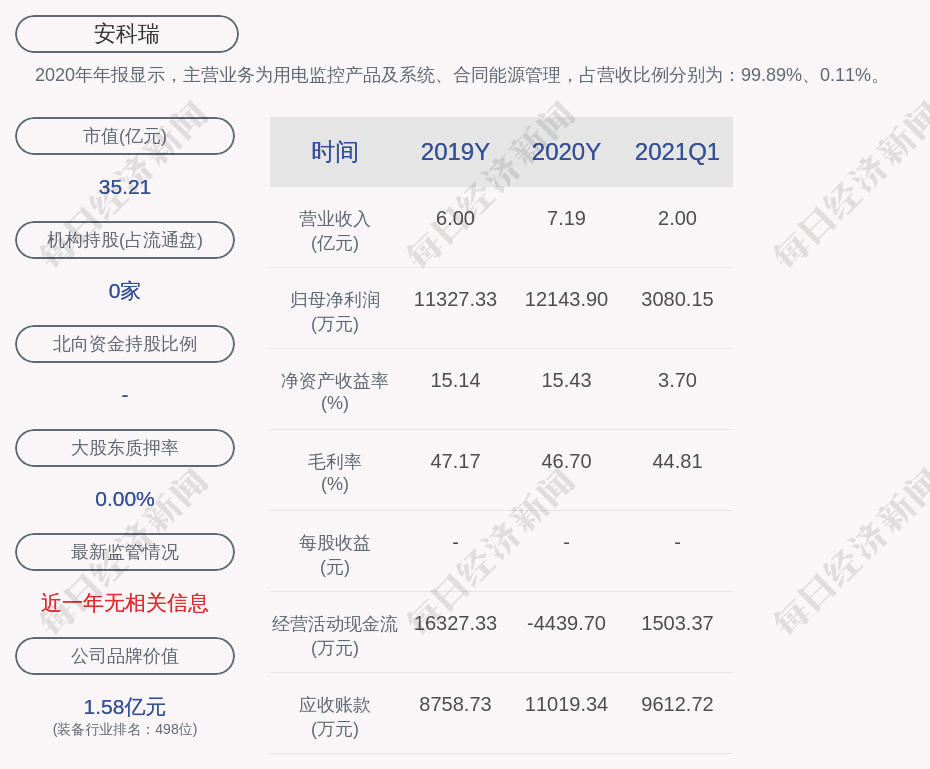The height and width of the screenshot is (769, 930).
Task: Click the 2019Y column header
Action: [x=455, y=152]
